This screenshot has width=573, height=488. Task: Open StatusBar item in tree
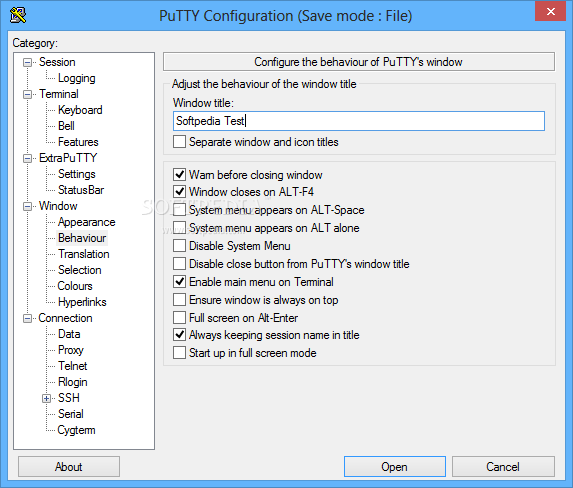[81, 190]
